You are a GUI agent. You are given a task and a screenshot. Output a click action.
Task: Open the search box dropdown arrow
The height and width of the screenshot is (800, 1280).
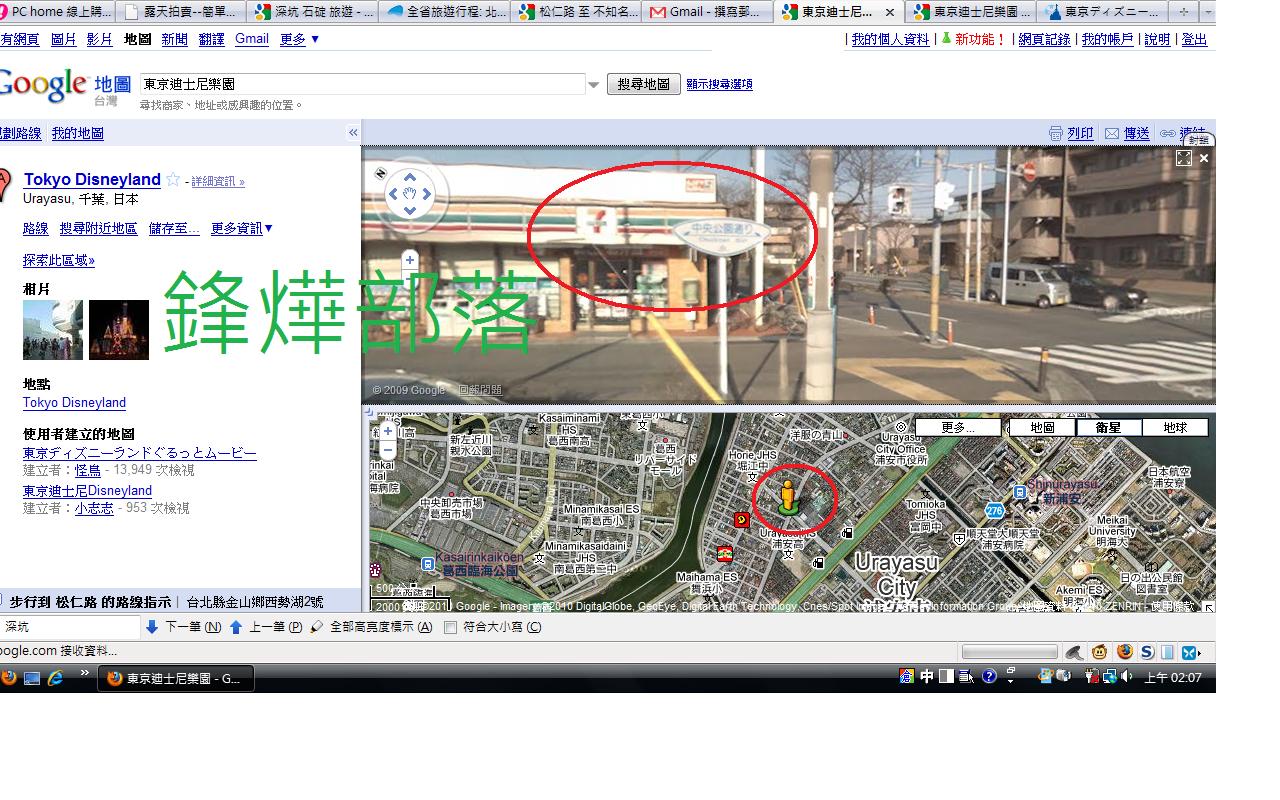[x=593, y=85]
